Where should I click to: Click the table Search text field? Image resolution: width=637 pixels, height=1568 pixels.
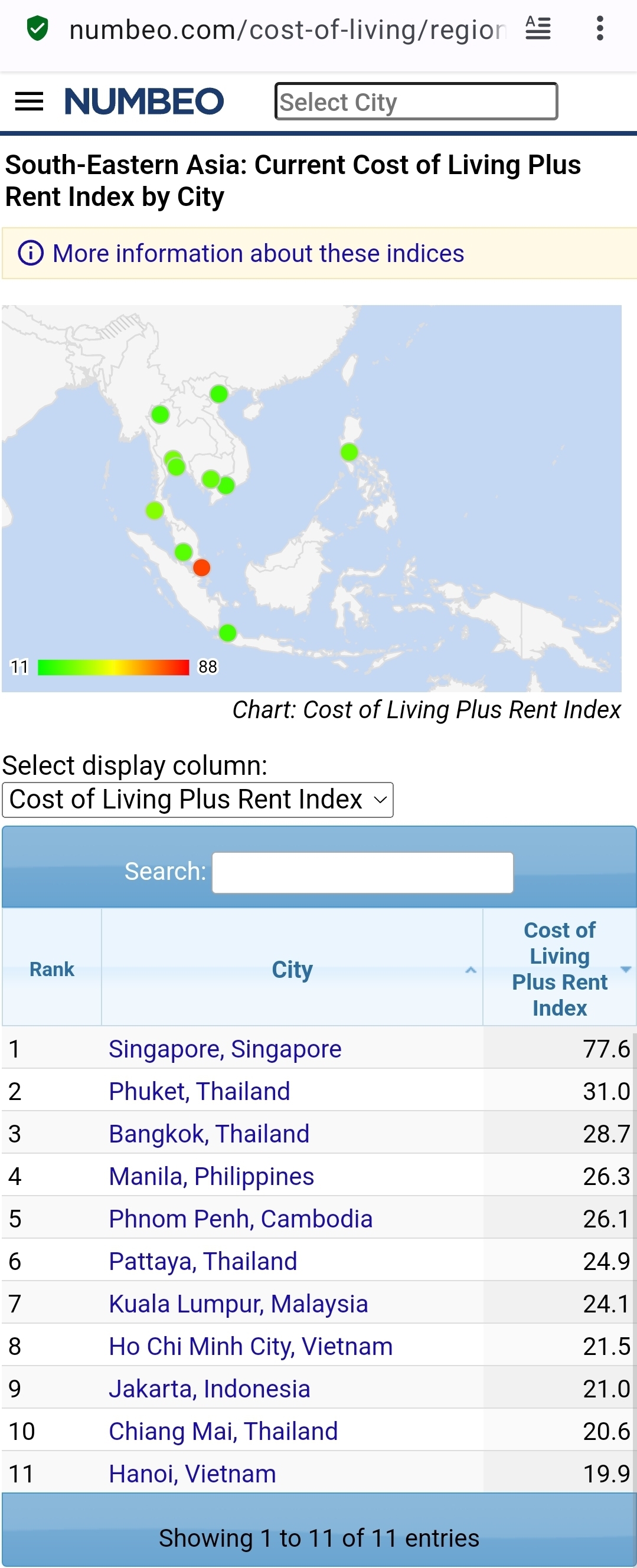tap(362, 872)
